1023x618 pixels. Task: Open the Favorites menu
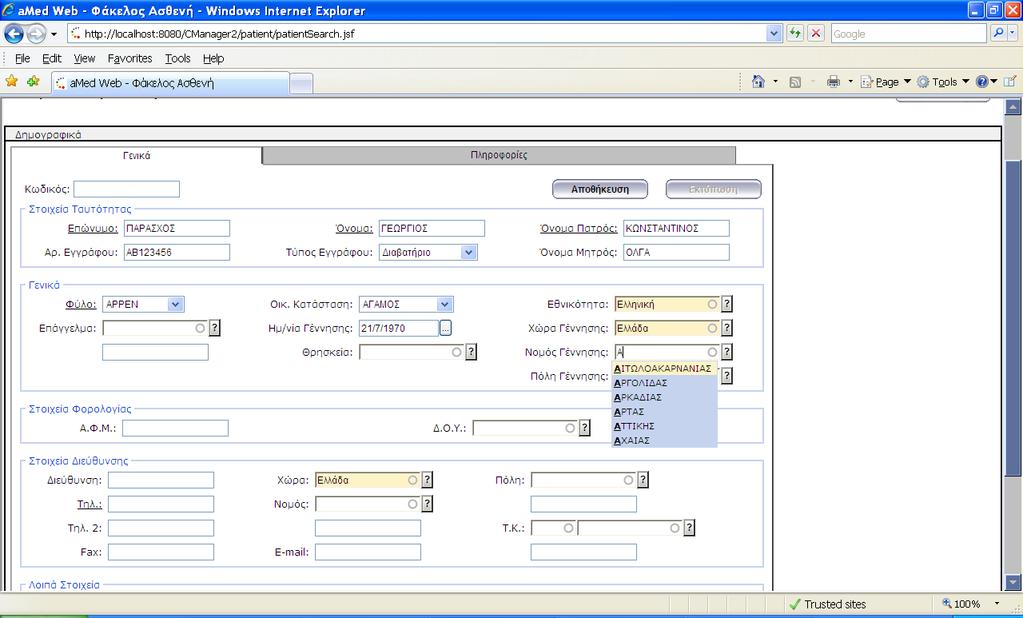[x=130, y=58]
